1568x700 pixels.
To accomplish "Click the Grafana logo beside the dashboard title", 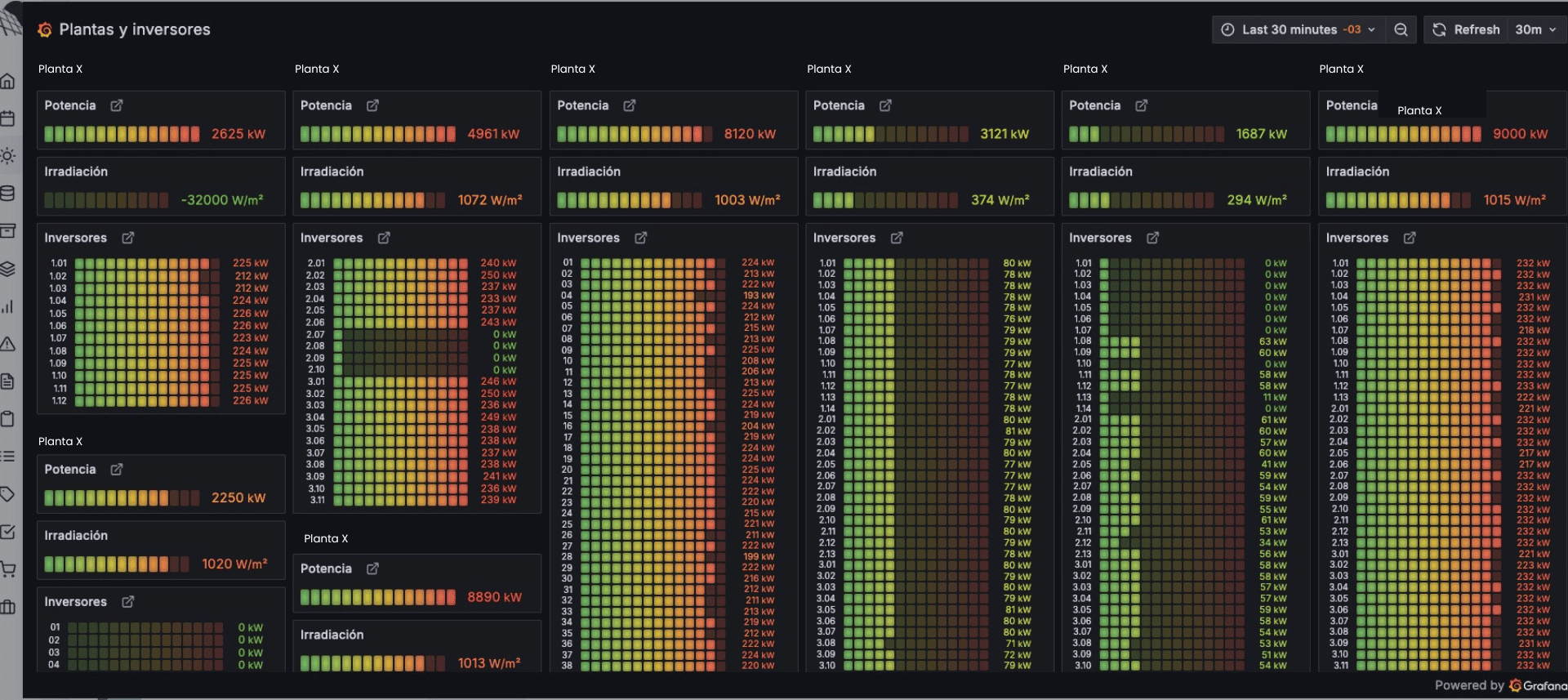I will click(x=45, y=29).
